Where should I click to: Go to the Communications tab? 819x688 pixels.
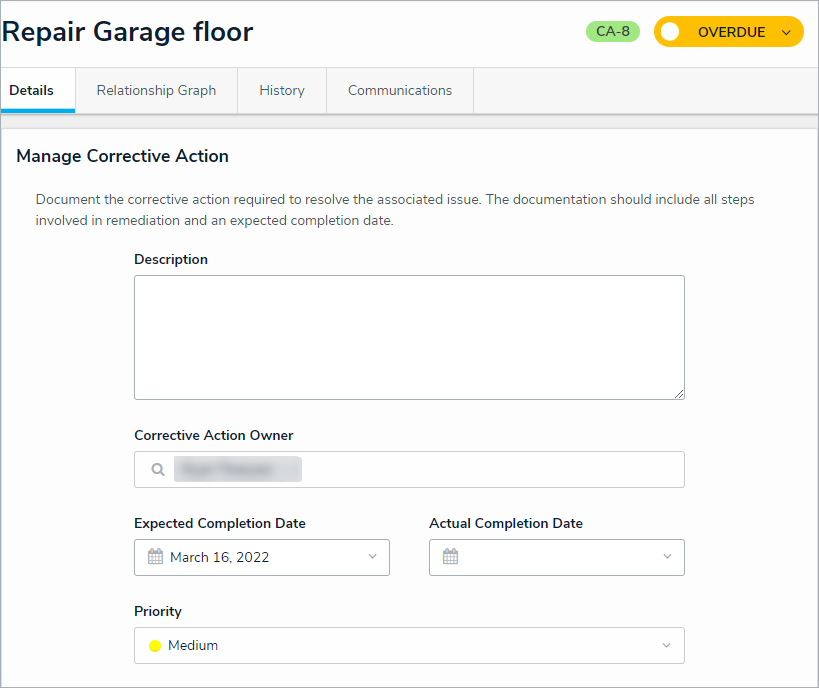400,90
